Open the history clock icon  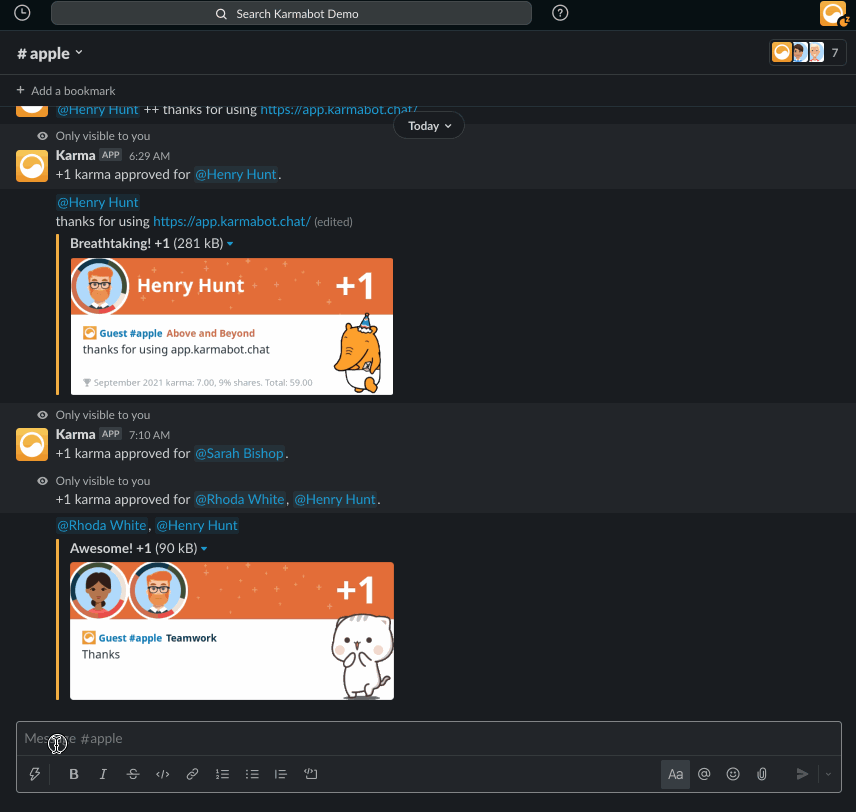tap(22, 13)
